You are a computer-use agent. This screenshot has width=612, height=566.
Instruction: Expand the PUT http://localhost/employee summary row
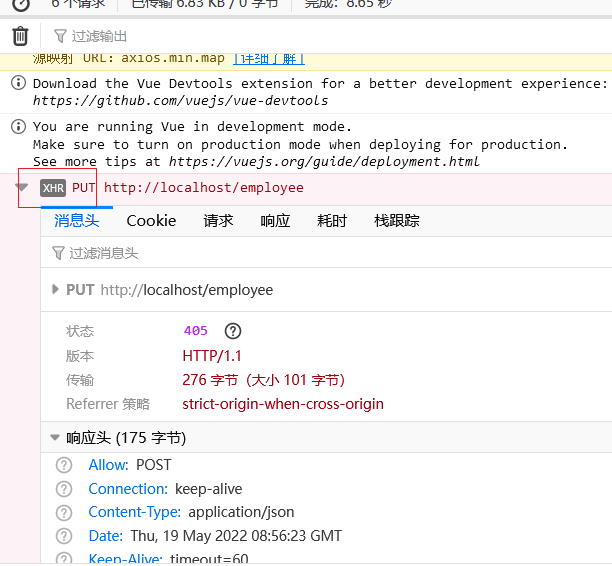coord(55,289)
